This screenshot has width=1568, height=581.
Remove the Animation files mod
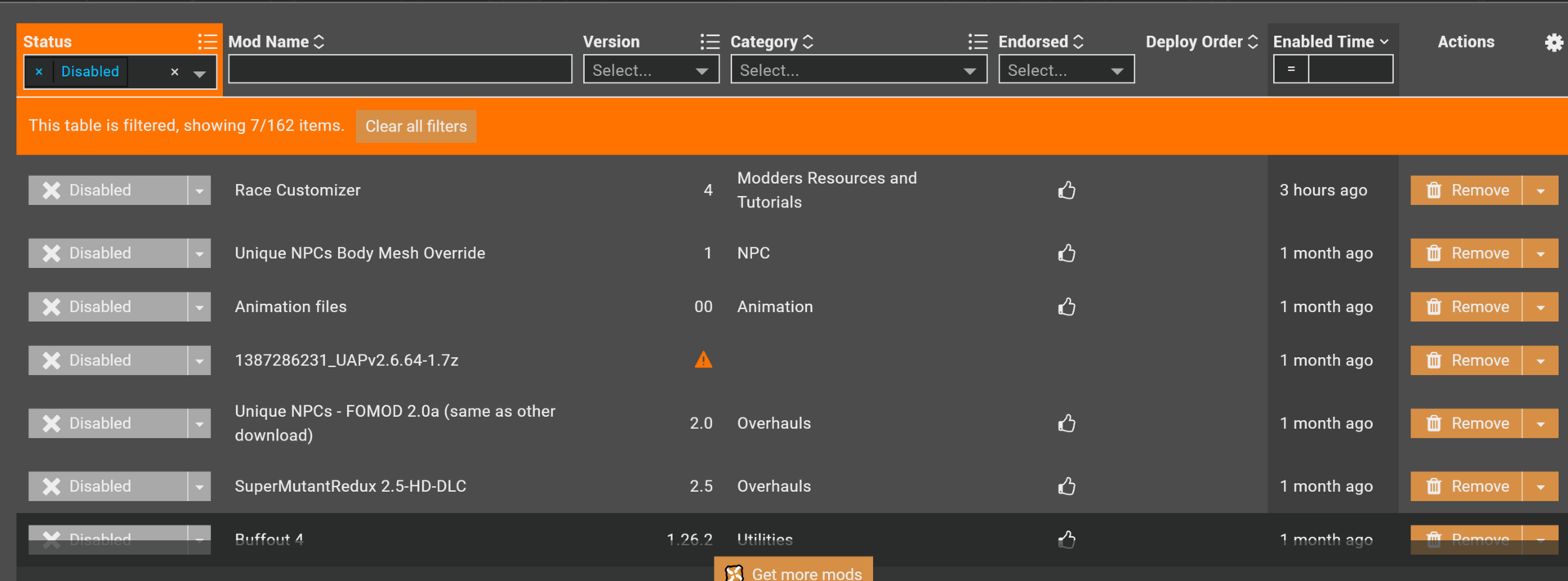point(1466,306)
